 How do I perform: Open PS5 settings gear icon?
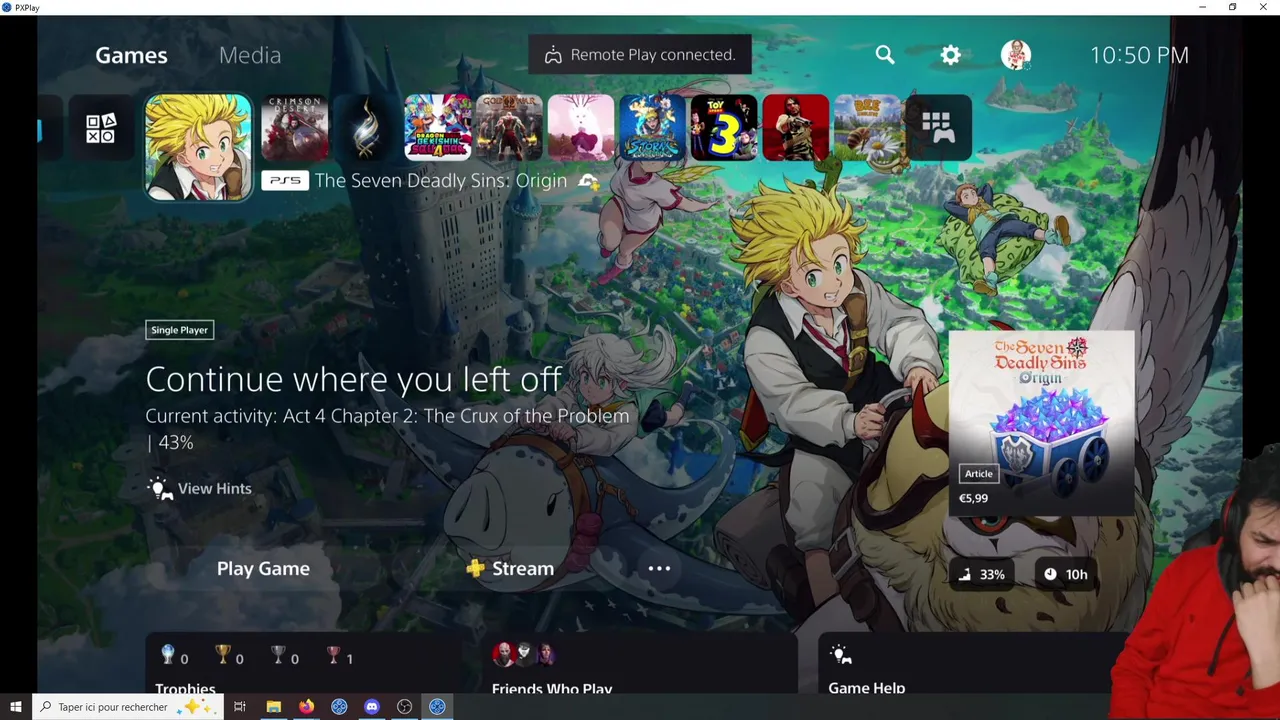(x=950, y=55)
